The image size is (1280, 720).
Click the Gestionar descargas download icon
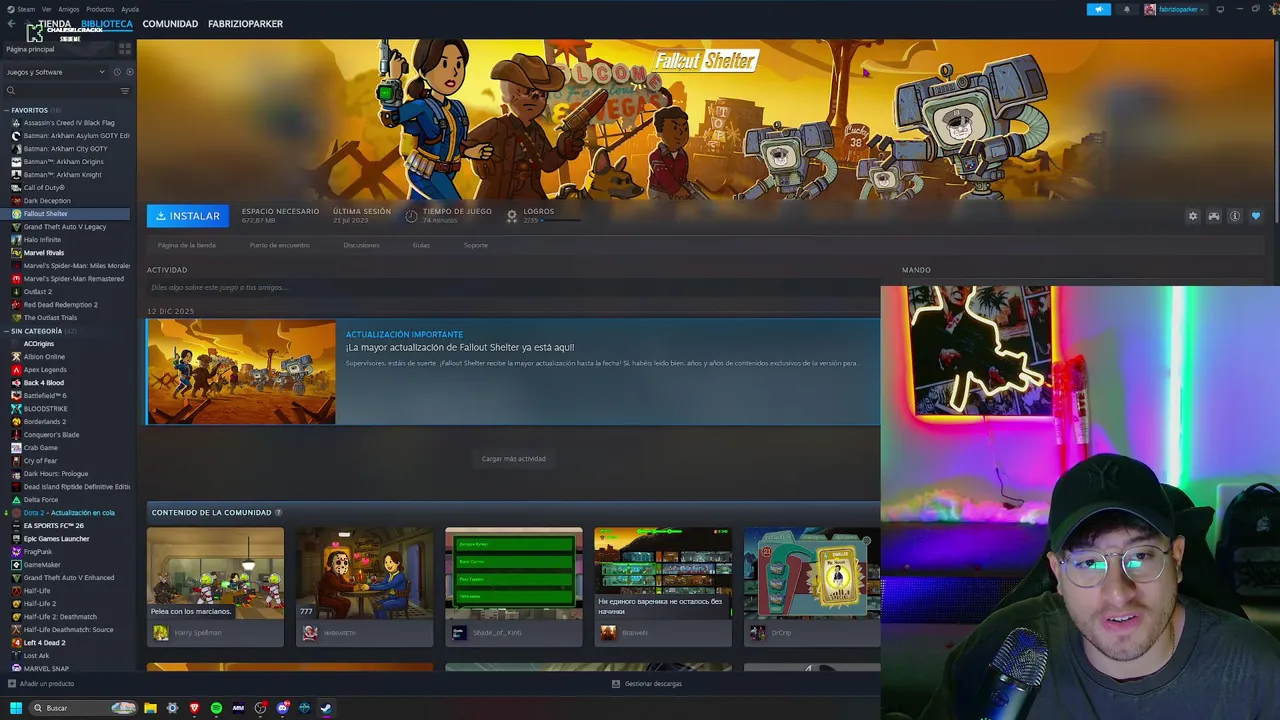click(x=616, y=684)
